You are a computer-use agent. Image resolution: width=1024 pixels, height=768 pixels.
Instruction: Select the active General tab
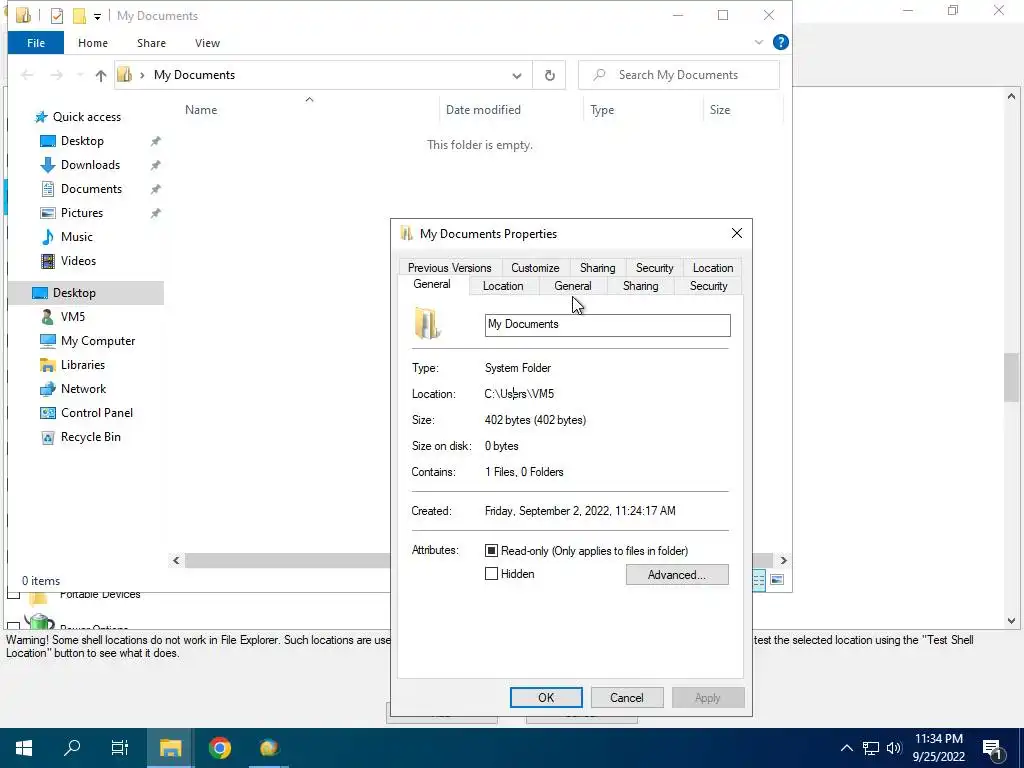(432, 285)
